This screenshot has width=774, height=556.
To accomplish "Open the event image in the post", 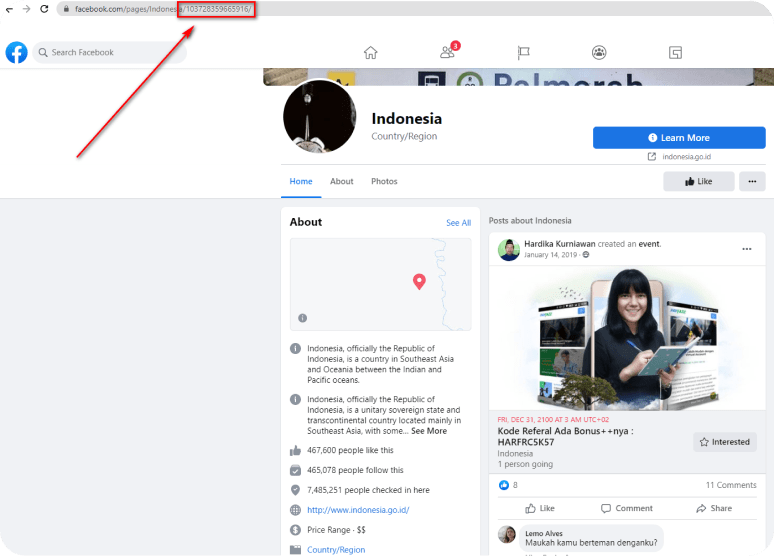I will pyautogui.click(x=627, y=338).
